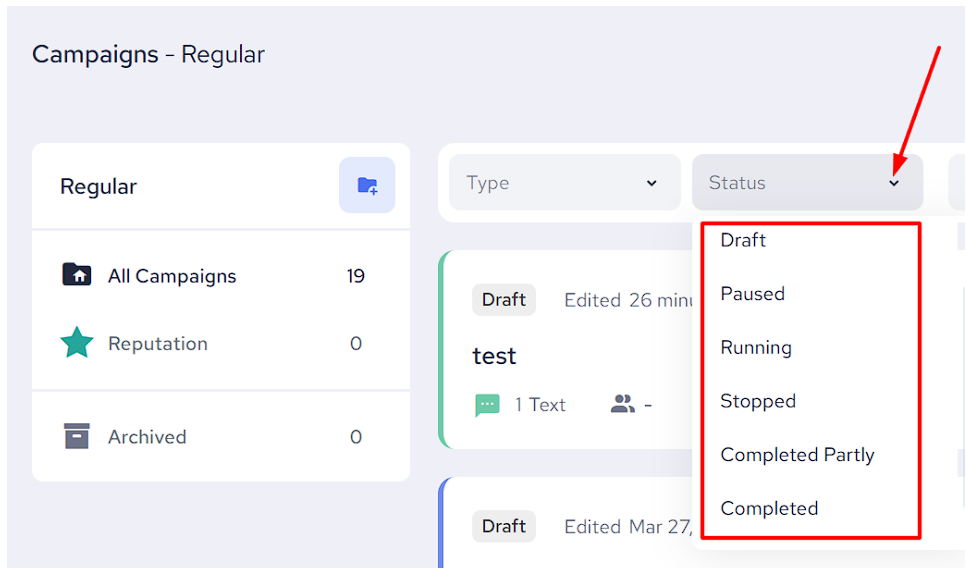Click the Archived box icon
This screenshot has width=966, height=568.
click(x=77, y=436)
